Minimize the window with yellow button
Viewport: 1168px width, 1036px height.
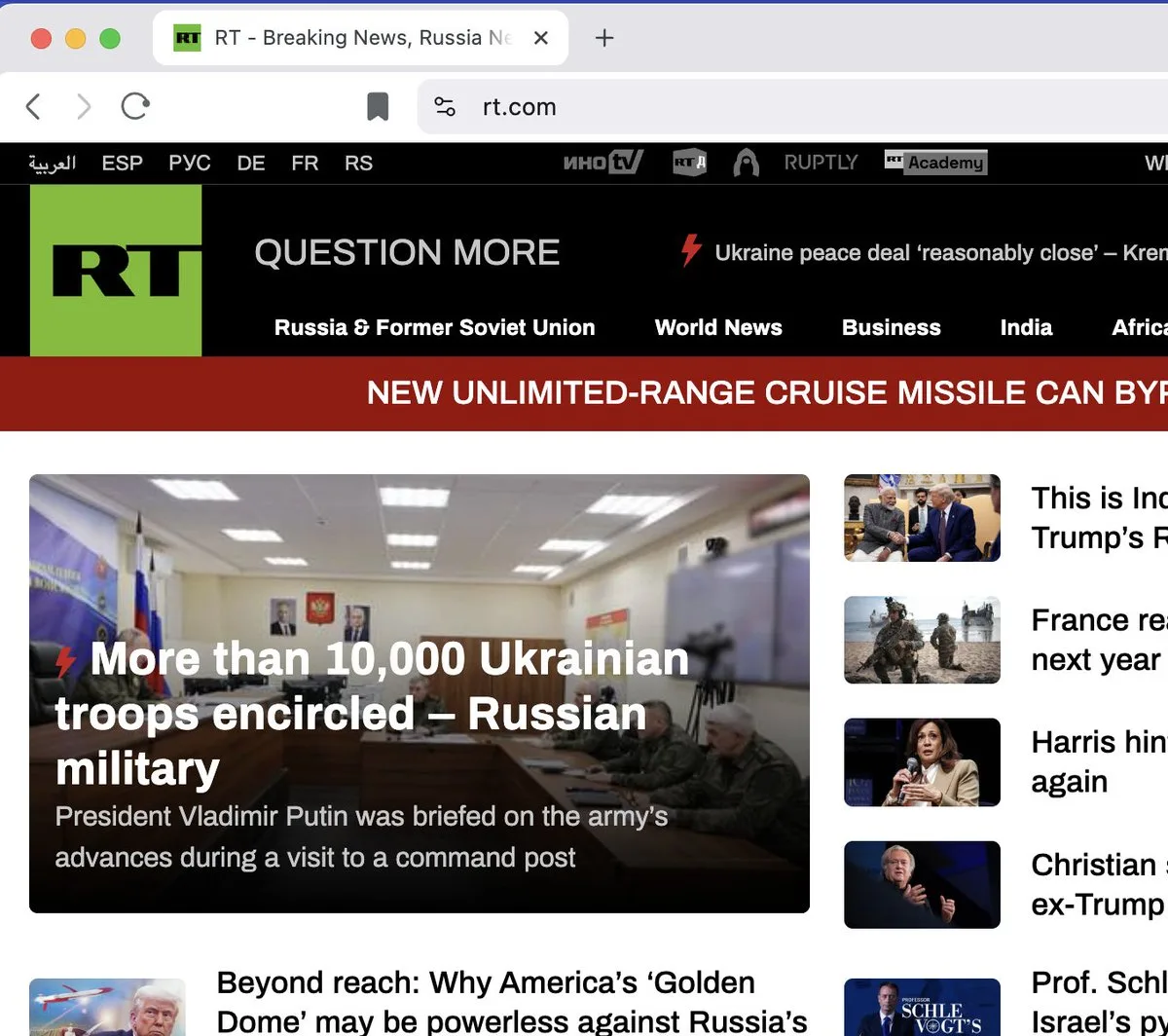coord(75,38)
